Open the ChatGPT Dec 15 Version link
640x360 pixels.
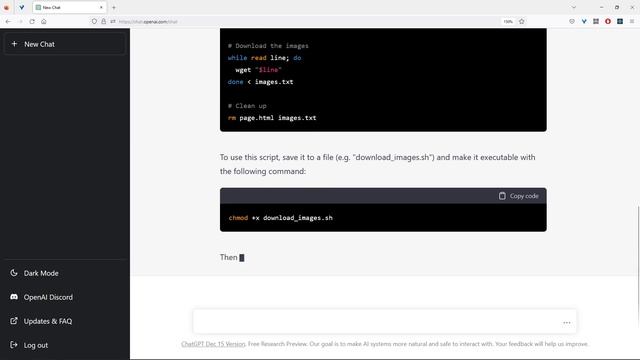point(213,344)
